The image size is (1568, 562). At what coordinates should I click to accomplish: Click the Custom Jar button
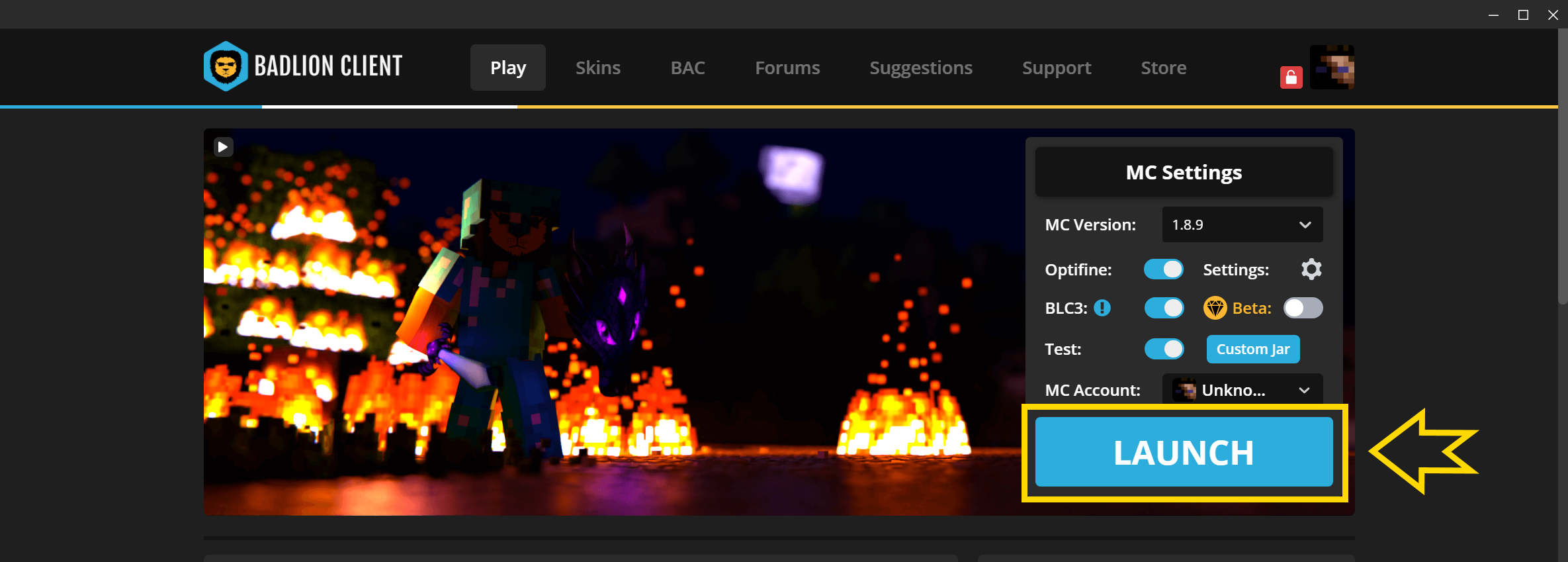(1253, 349)
